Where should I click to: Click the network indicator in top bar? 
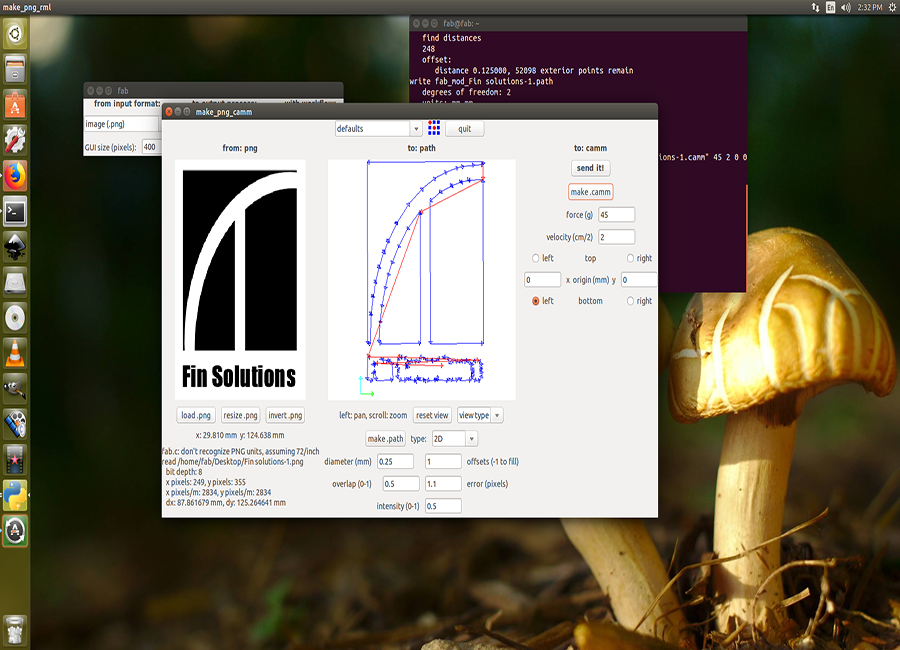[x=815, y=7]
